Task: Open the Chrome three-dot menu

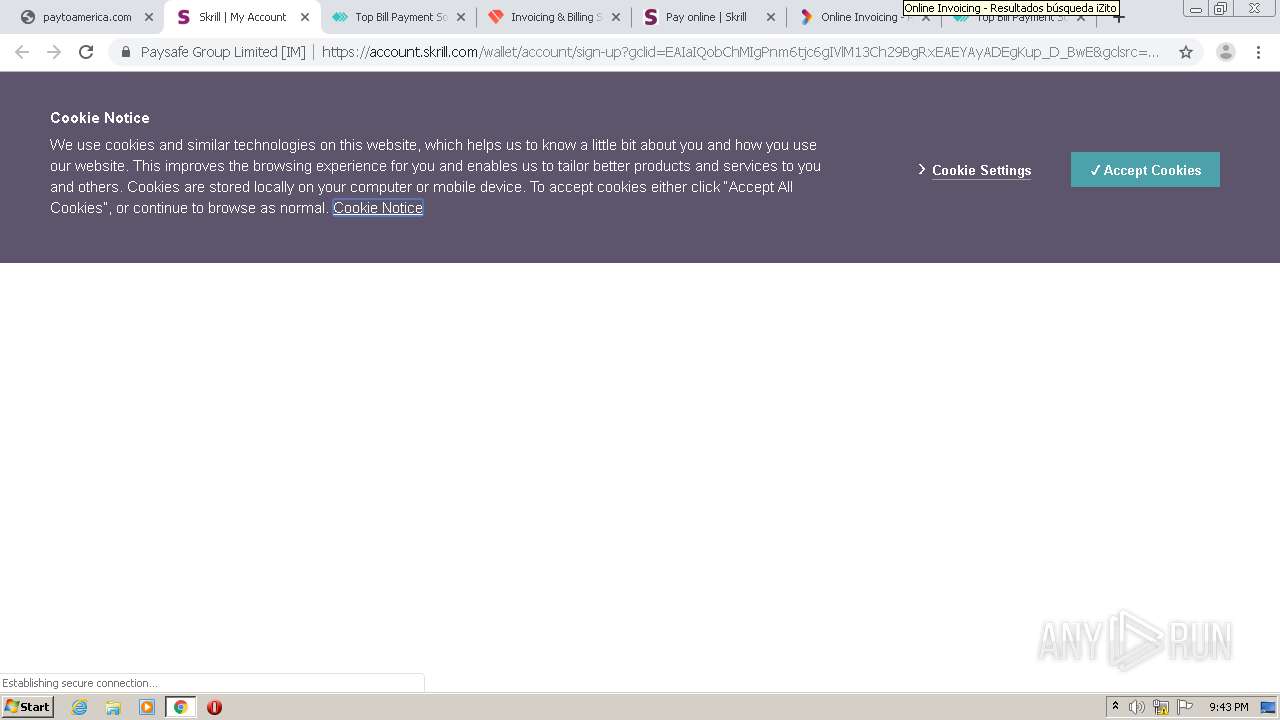Action: [1258, 52]
